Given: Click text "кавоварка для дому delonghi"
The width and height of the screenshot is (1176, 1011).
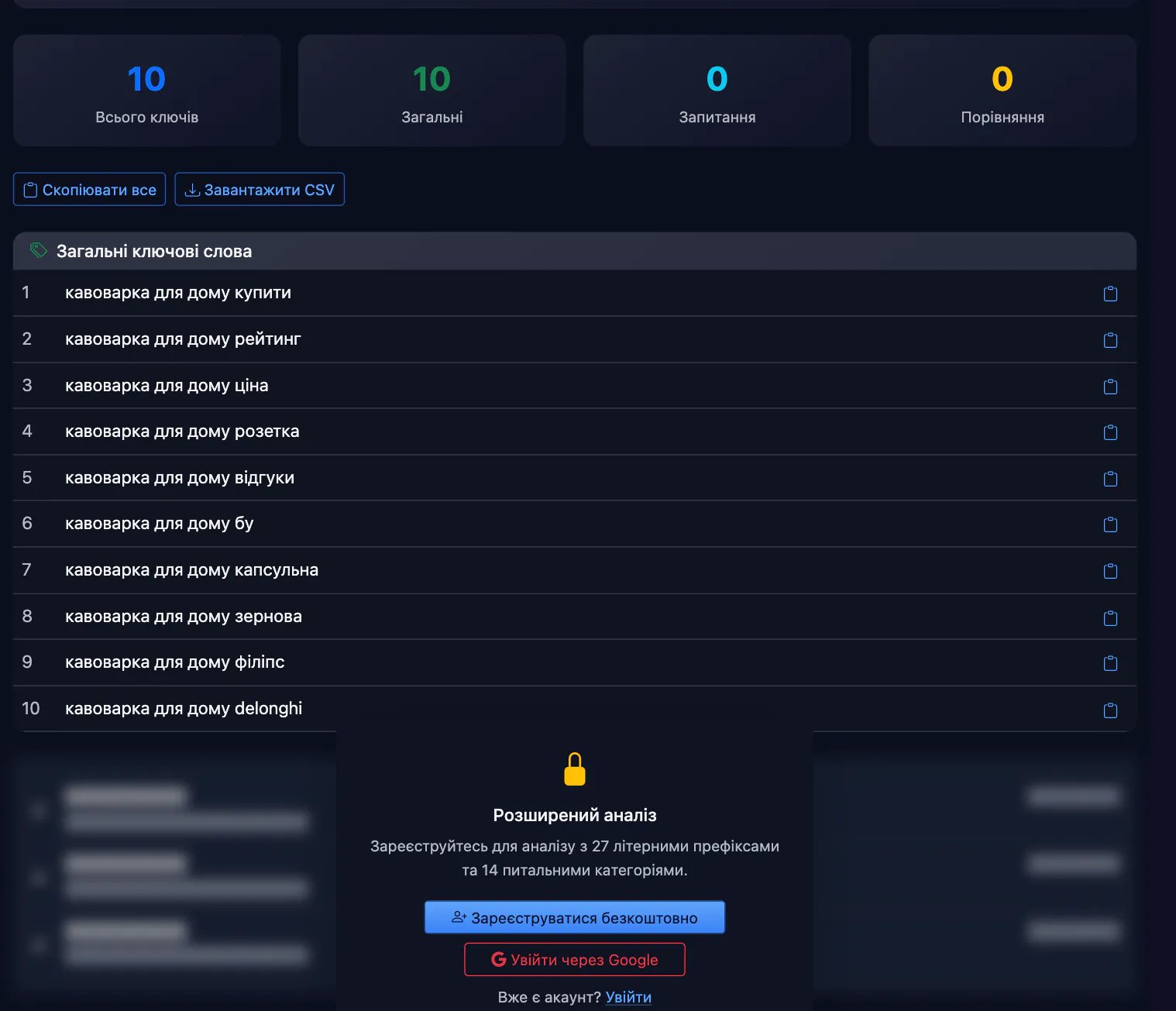Looking at the screenshot, I should point(184,709).
